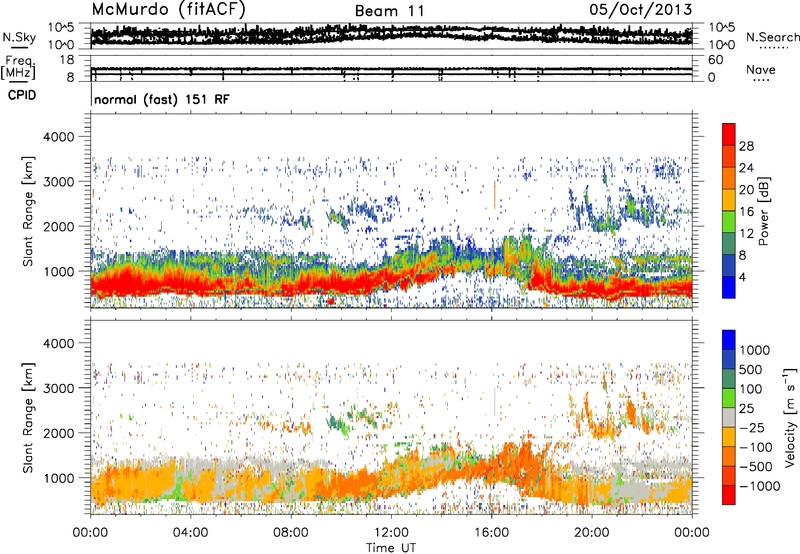Click the -1000 label on the velocity colorbar
Viewport: 800px width, 554px height.
coord(760,486)
